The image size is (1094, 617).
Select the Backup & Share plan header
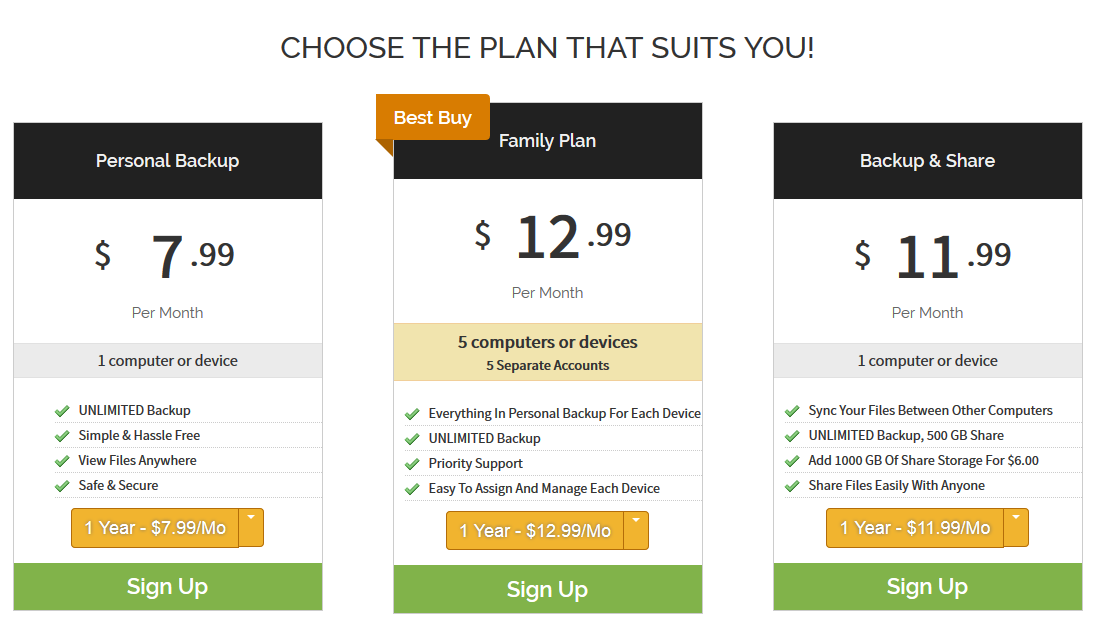coord(927,161)
